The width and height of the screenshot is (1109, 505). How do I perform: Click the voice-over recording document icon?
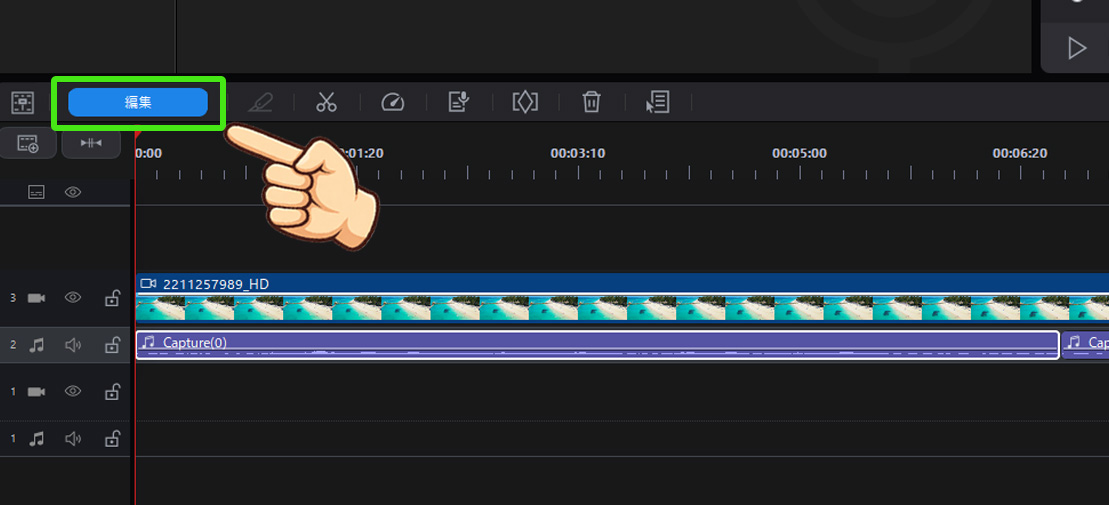pos(459,102)
